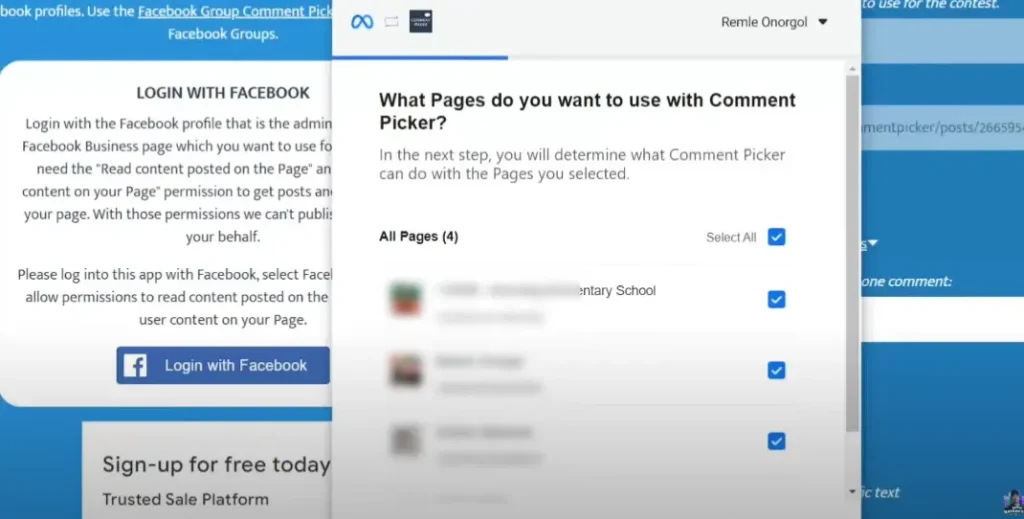The height and width of the screenshot is (519, 1024).
Task: Uncheck the second page's checkbox
Action: [x=776, y=370]
